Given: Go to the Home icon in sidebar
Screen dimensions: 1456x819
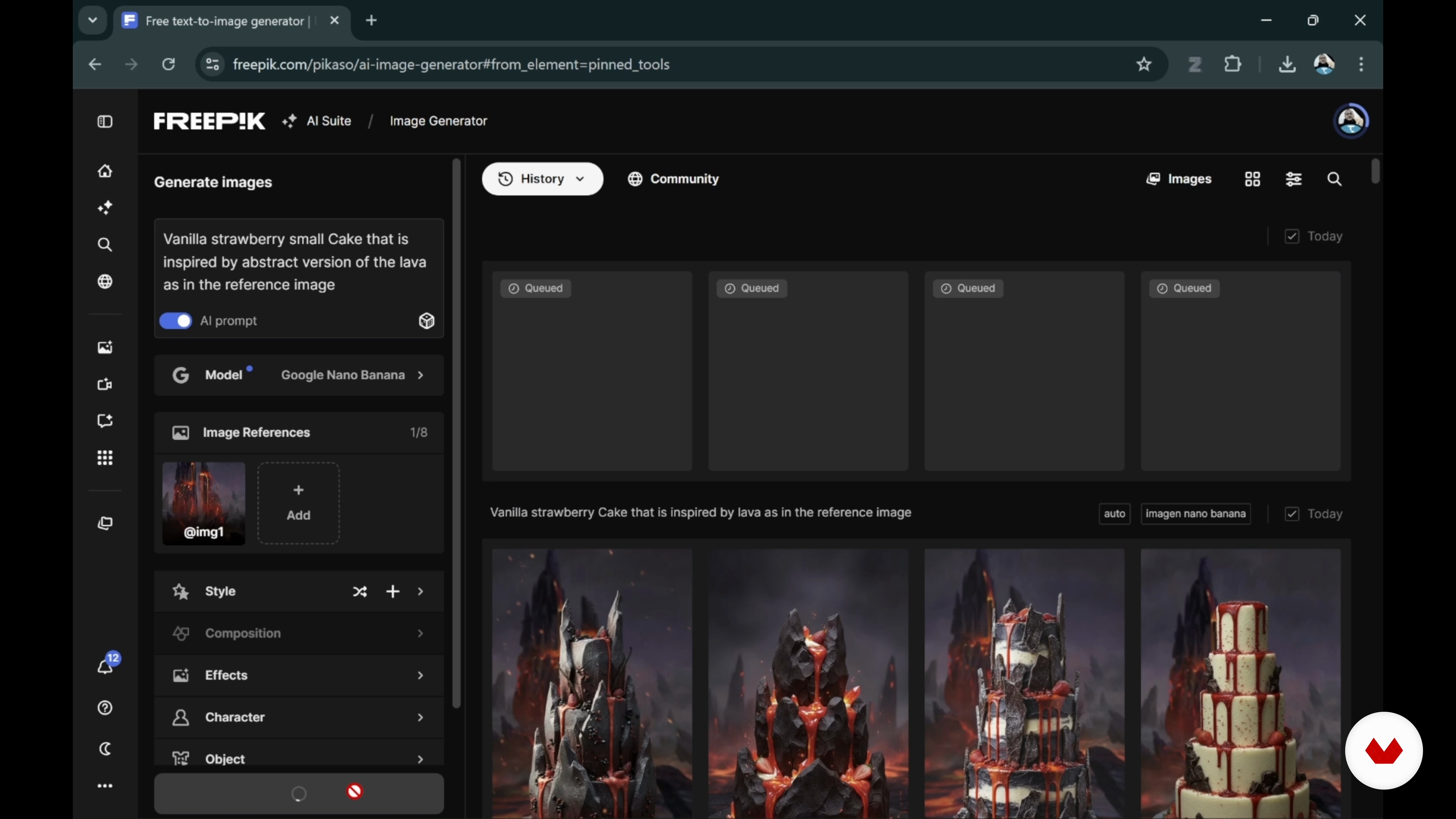Looking at the screenshot, I should (105, 171).
